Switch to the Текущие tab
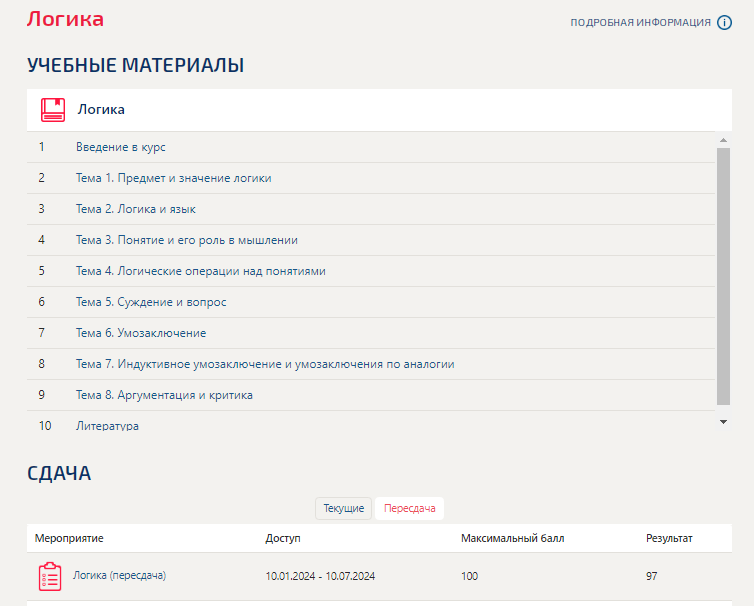Image resolution: width=754 pixels, height=606 pixels. 343,508
